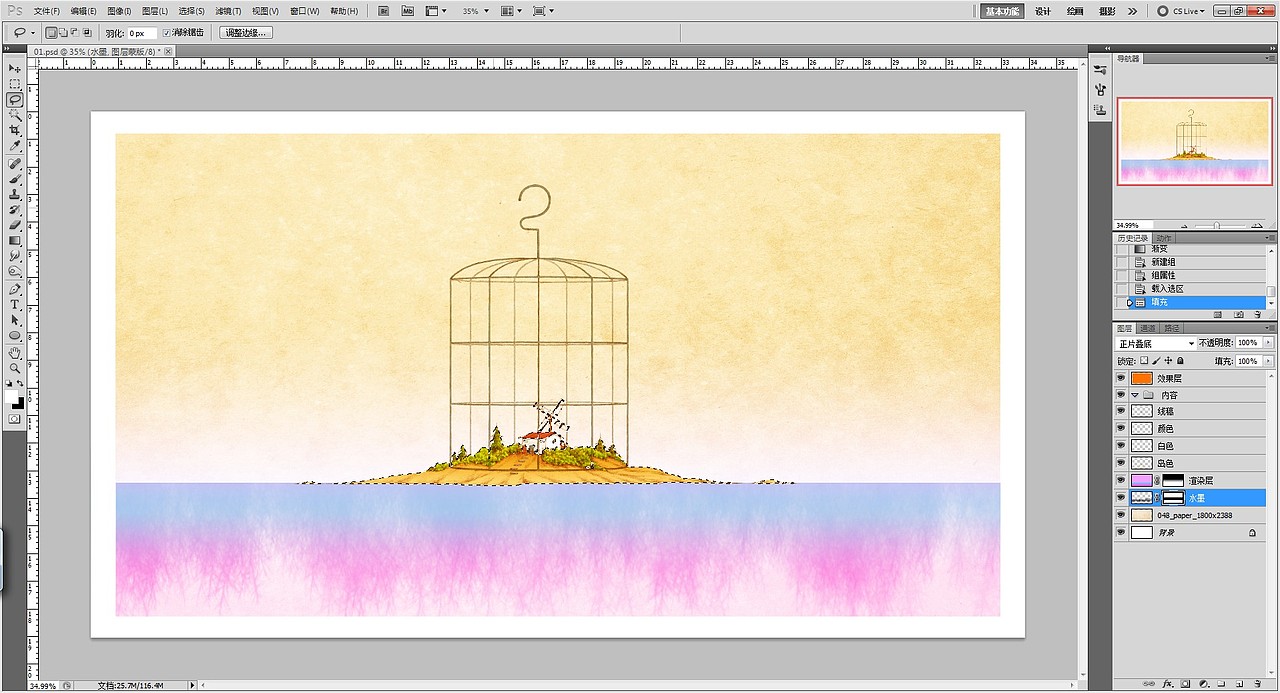
Task: Select the Move tool
Action: (15, 69)
